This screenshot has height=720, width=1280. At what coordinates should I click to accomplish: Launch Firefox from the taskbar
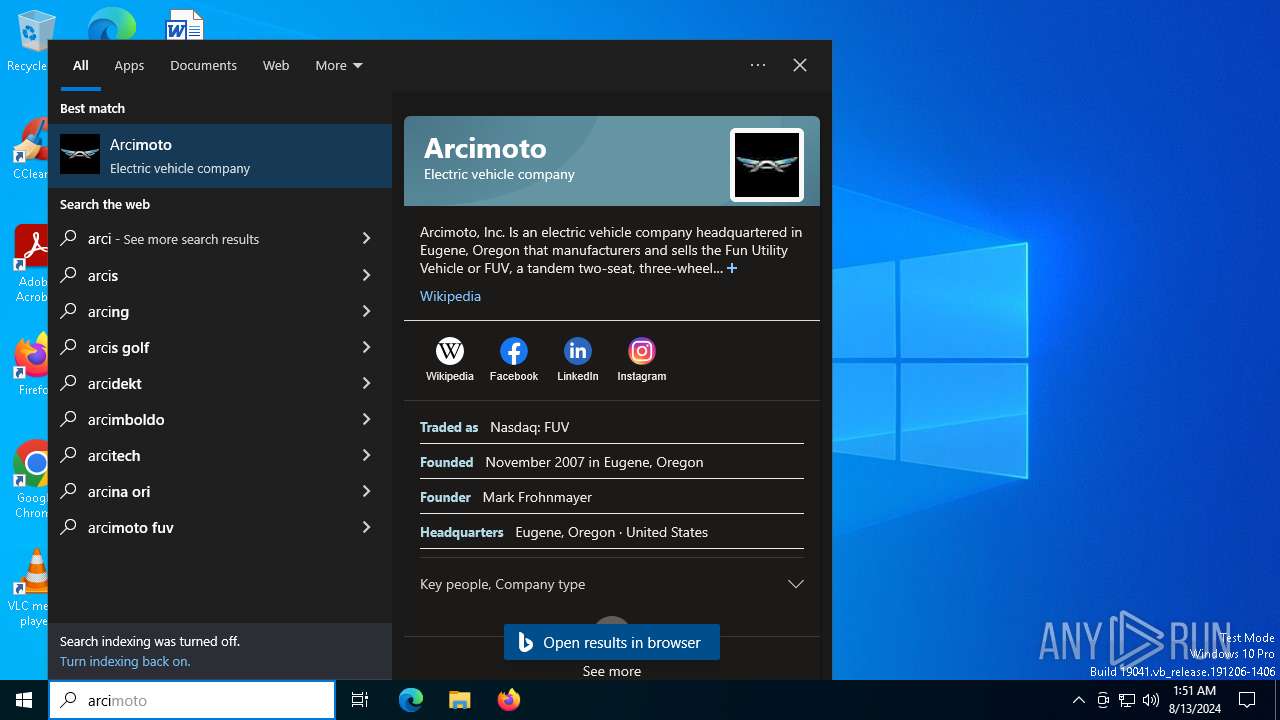pos(509,700)
